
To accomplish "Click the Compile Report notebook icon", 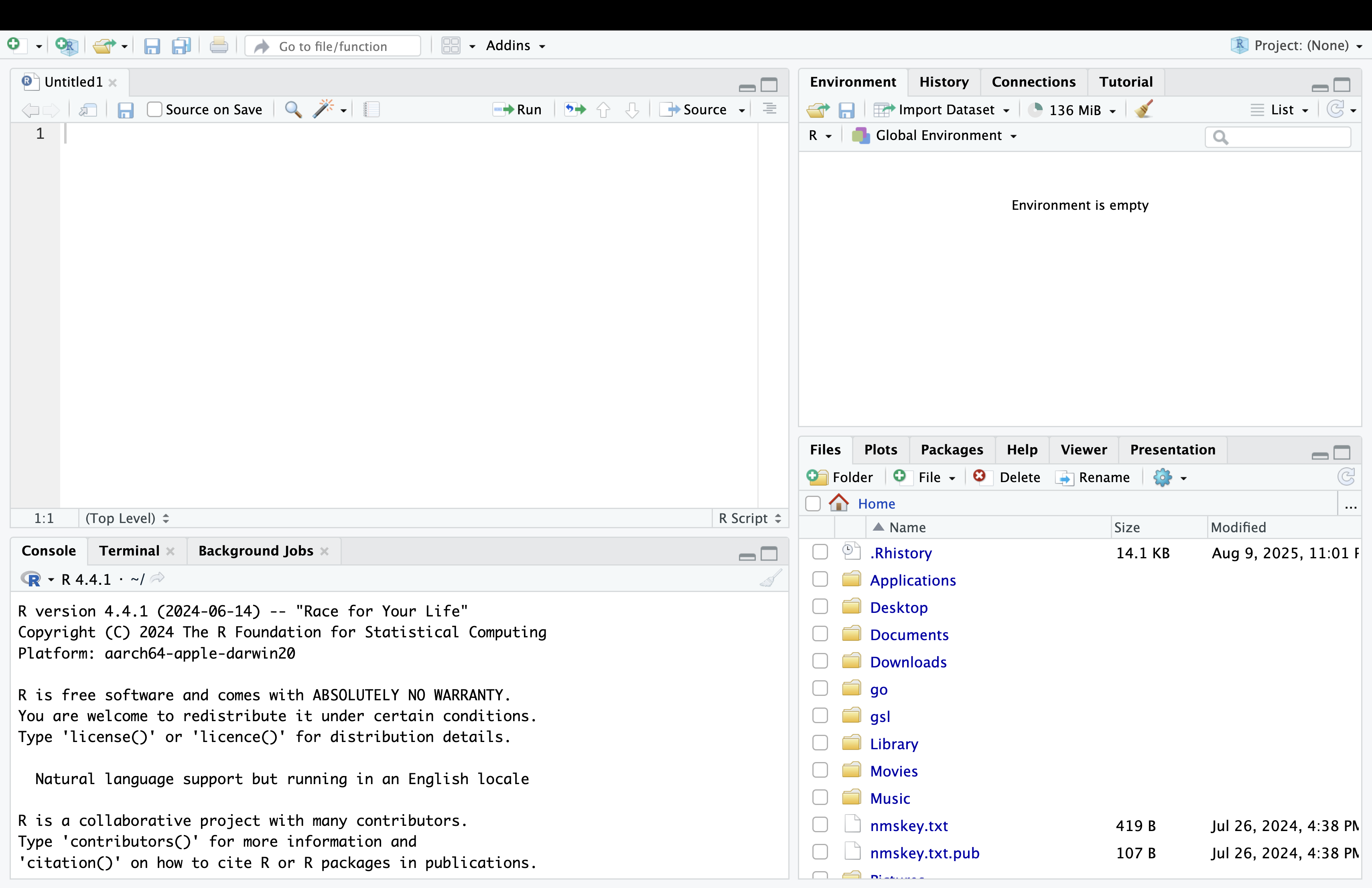I will [372, 109].
